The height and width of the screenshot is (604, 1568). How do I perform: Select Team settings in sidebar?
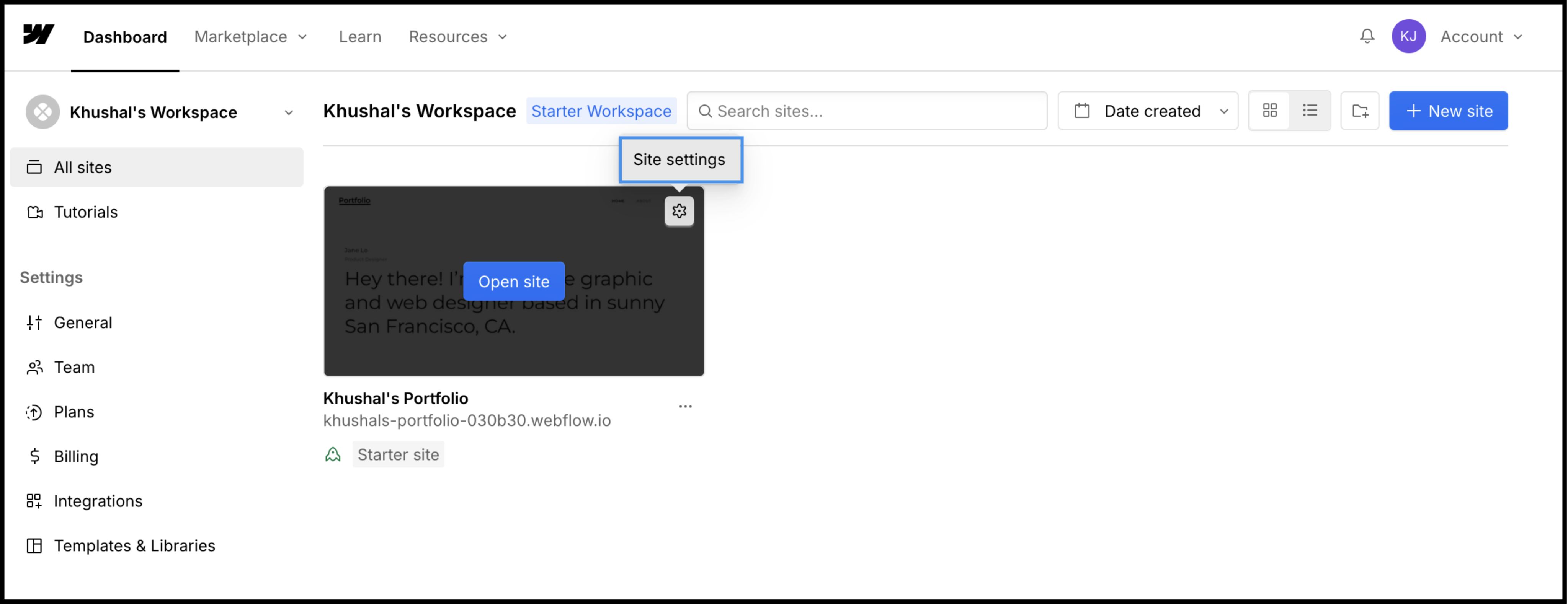tap(74, 367)
